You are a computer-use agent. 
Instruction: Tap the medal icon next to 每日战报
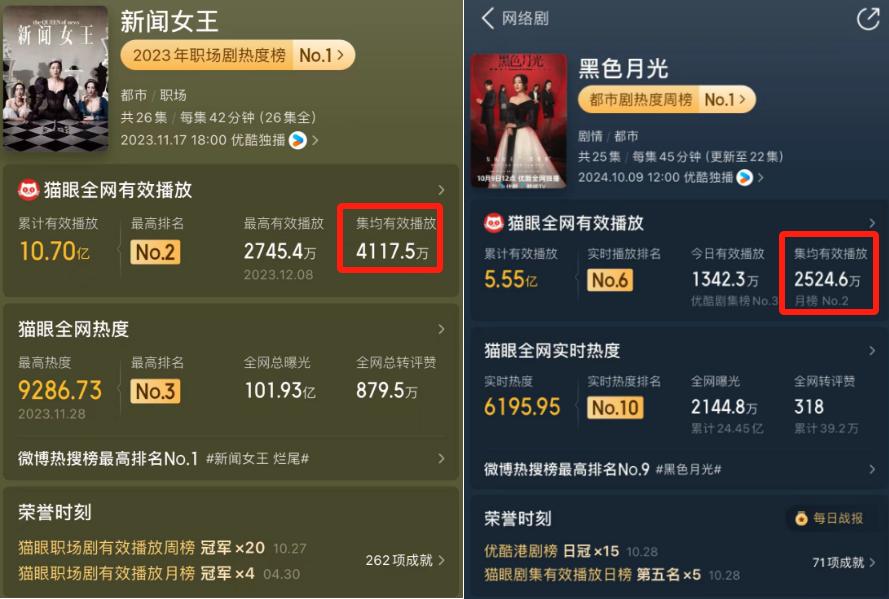pos(801,518)
